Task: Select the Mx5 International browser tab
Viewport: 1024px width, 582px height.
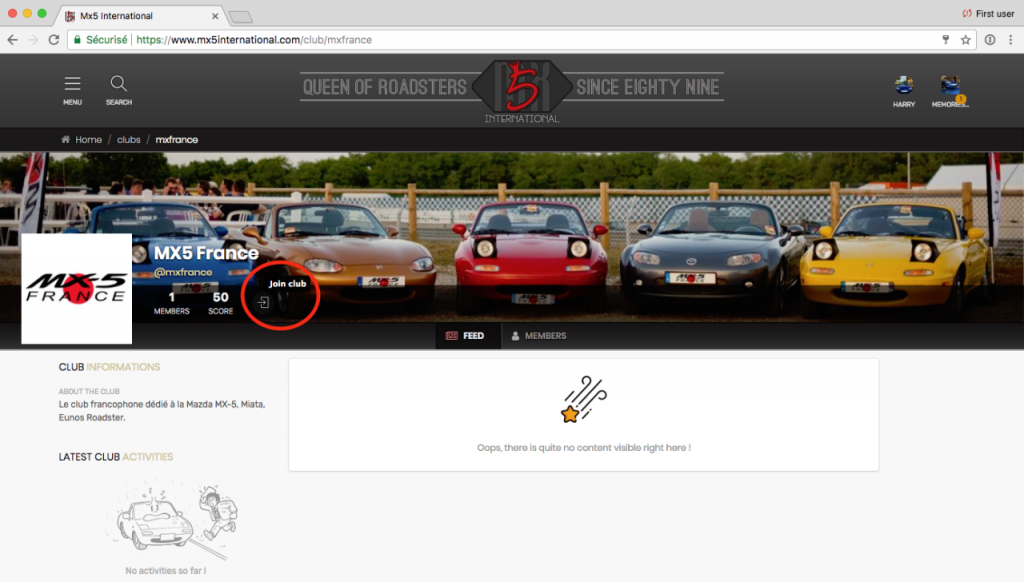Action: click(x=139, y=16)
